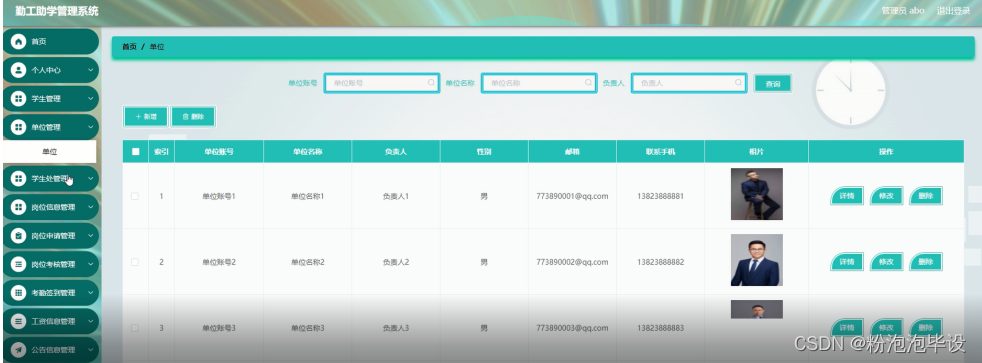982x363 pixels.
Task: Select the 单位 submenu item
Action: [x=49, y=151]
